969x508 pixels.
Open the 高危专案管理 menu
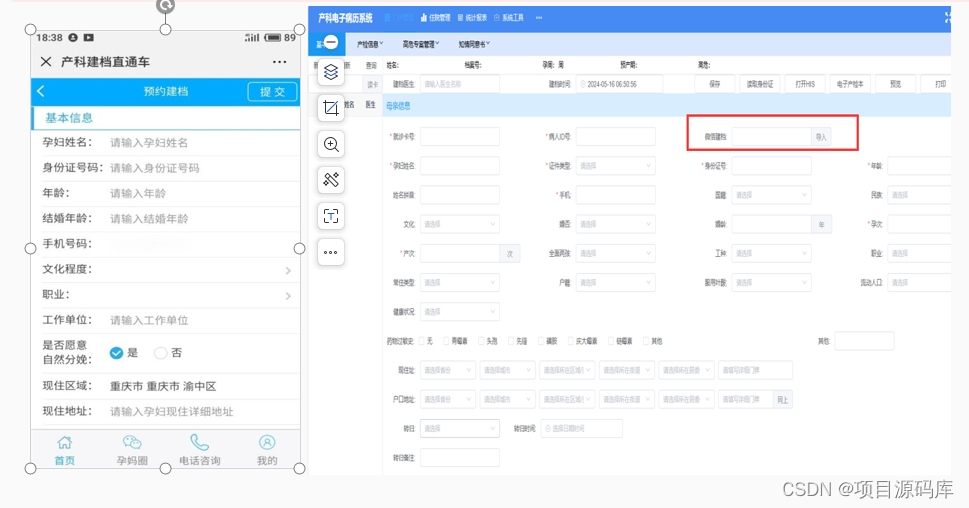pyautogui.click(x=421, y=44)
